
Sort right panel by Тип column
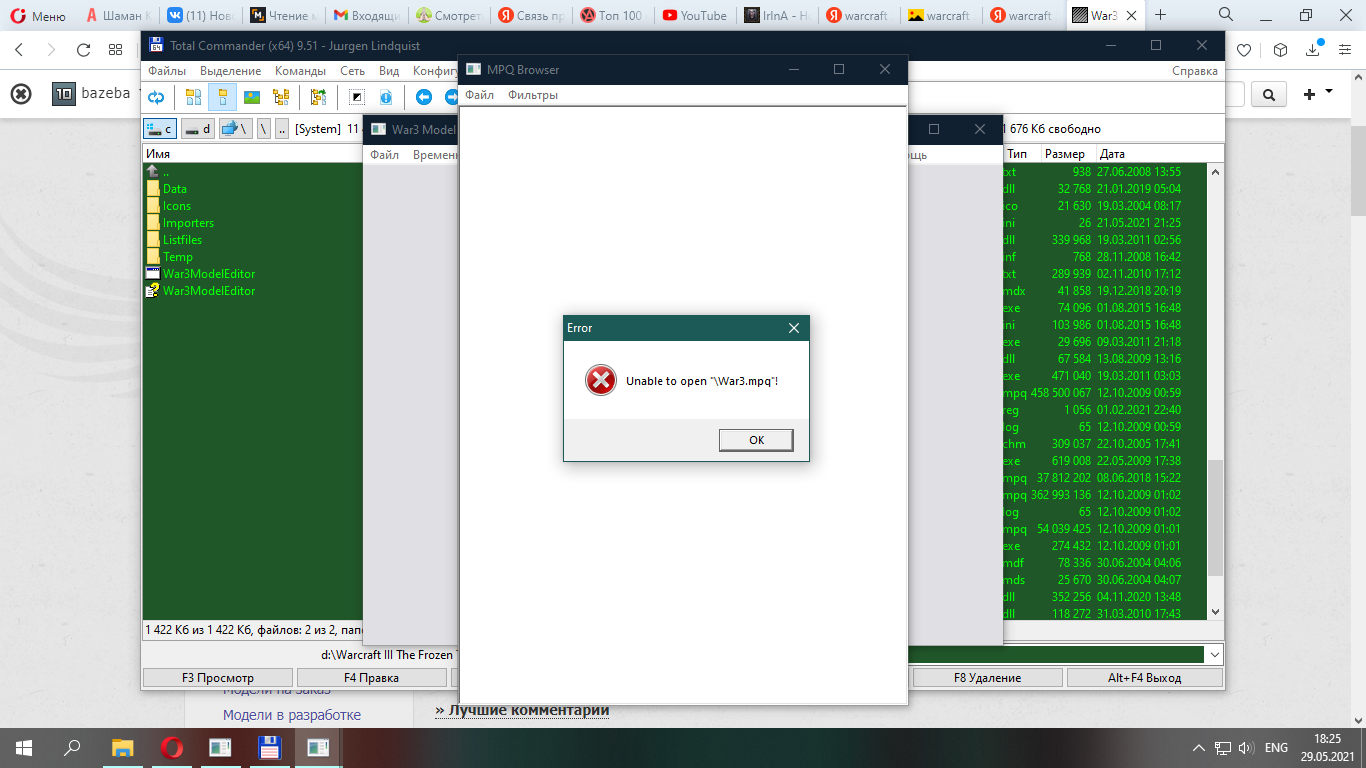pyautogui.click(x=1018, y=154)
